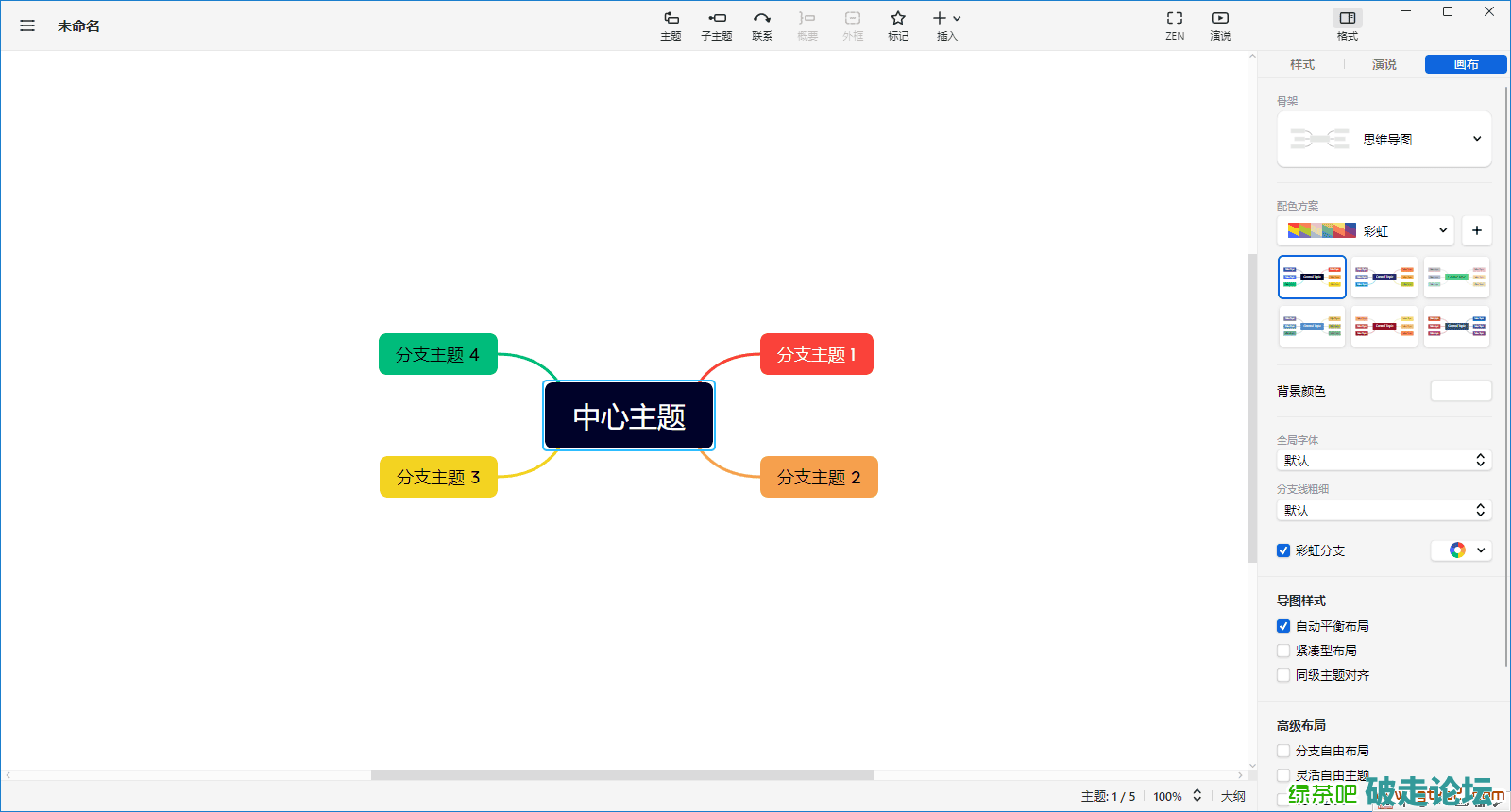Select the 分支主题 1 node
Screen dimensions: 1511x812
pyautogui.click(x=816, y=354)
